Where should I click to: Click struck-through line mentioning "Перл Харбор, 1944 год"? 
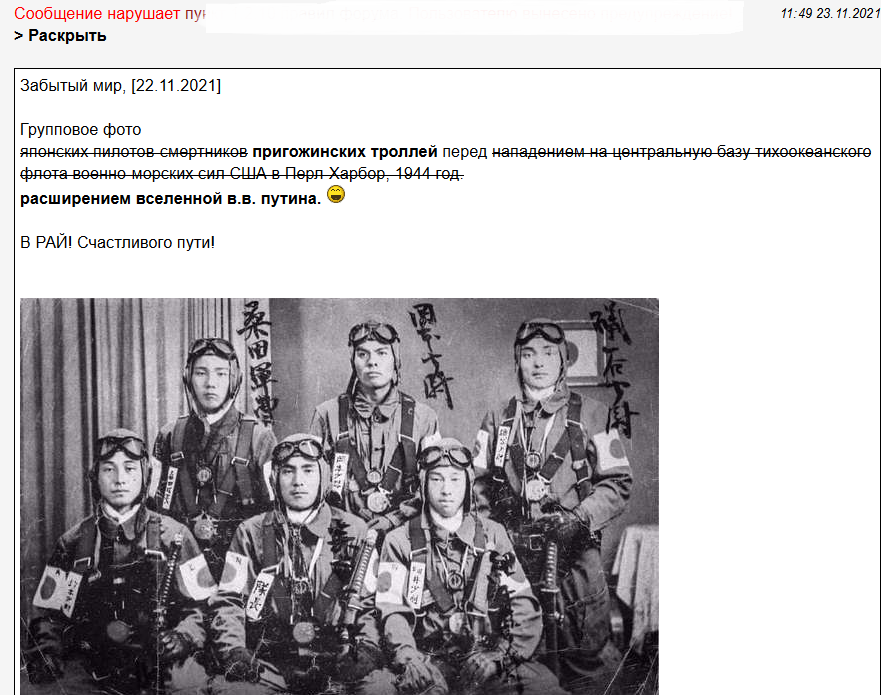[x=242, y=174]
